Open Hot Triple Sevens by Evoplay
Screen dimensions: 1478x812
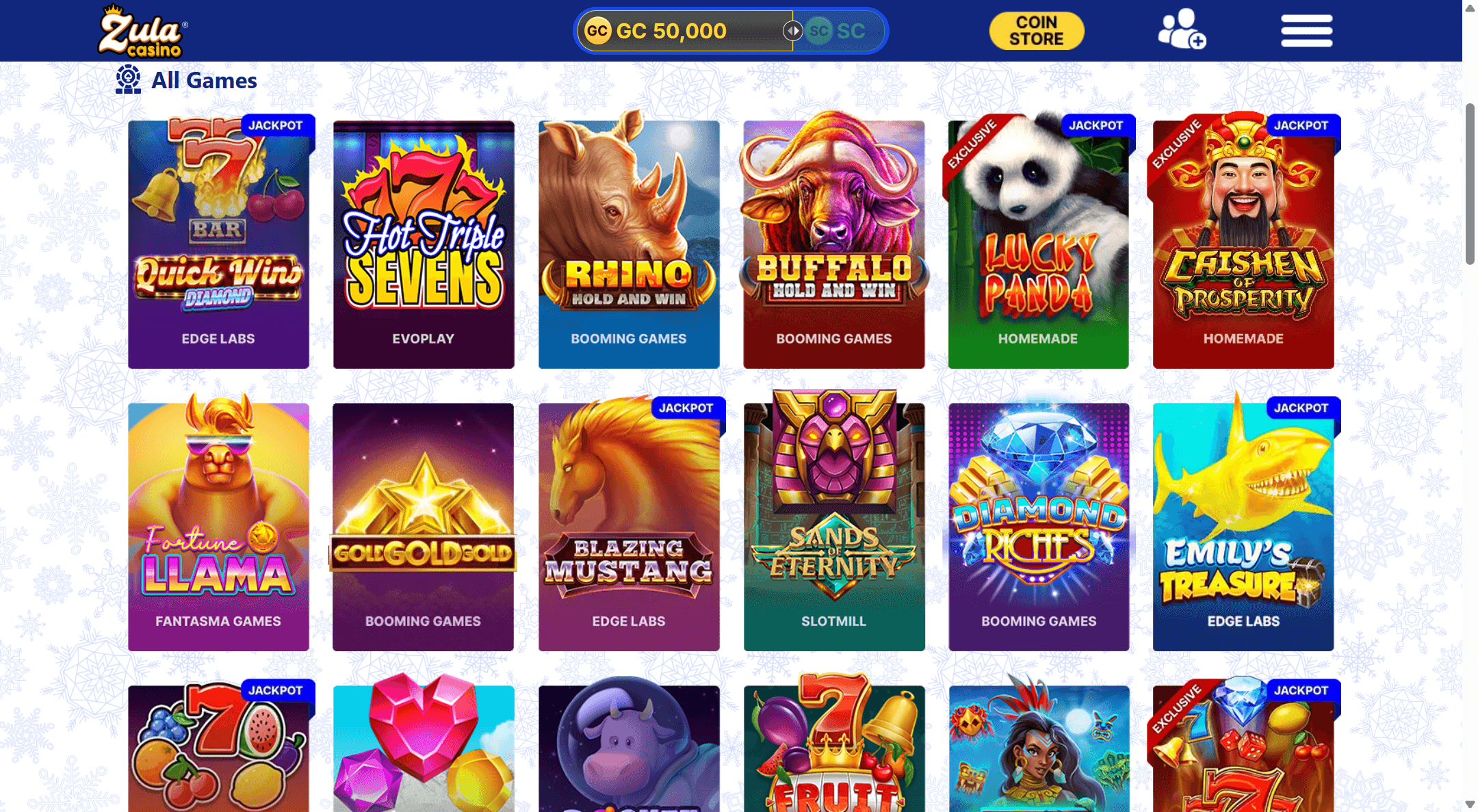pyautogui.click(x=424, y=244)
